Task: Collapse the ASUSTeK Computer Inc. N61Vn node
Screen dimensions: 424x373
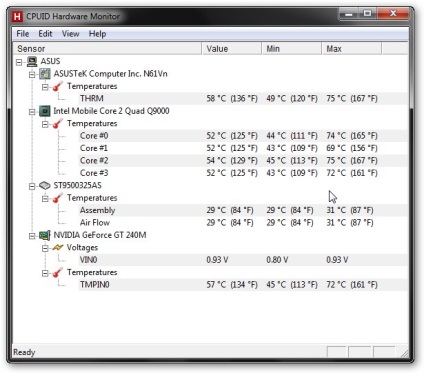Action: (32, 74)
